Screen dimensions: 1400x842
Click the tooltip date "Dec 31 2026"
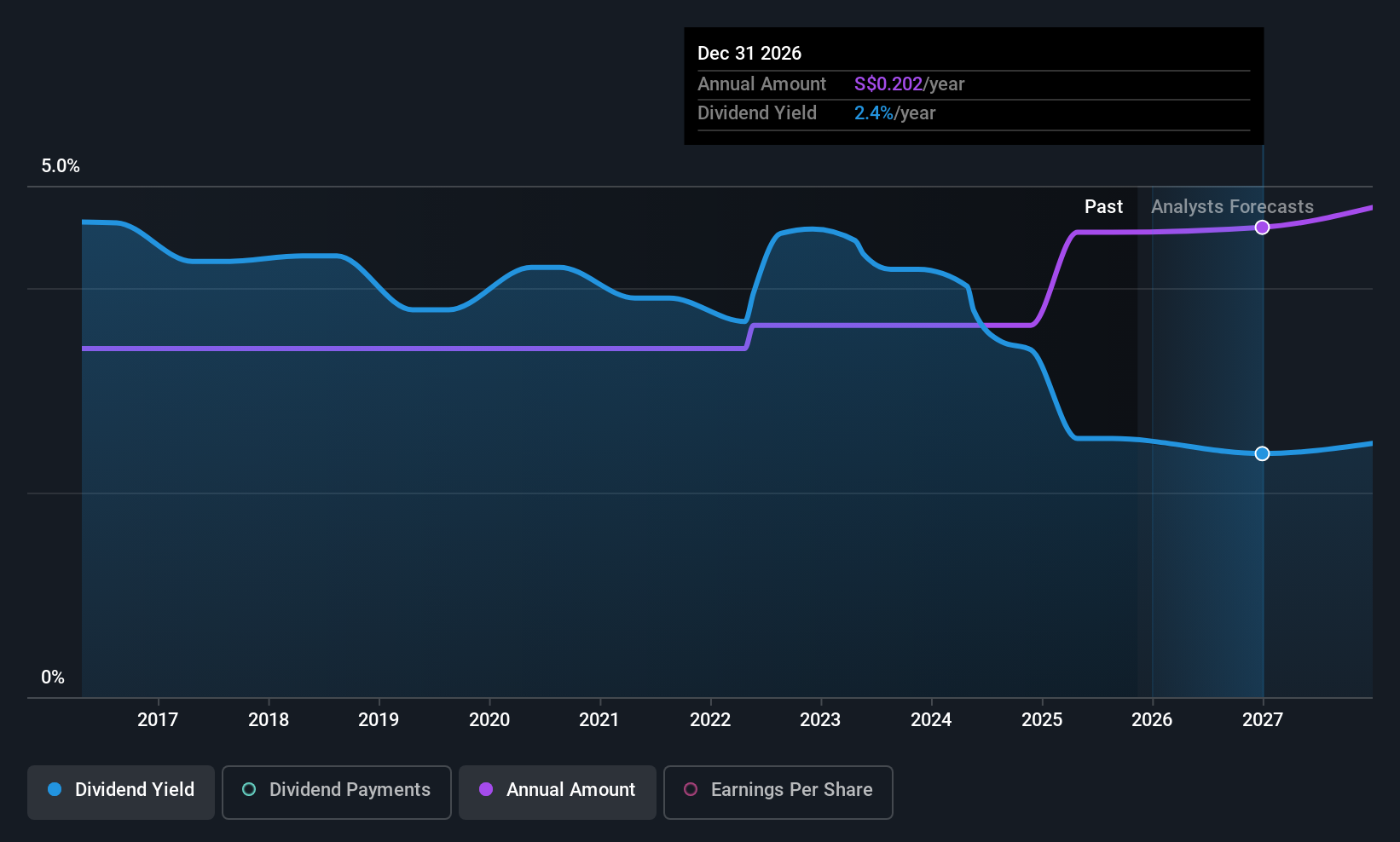(749, 54)
